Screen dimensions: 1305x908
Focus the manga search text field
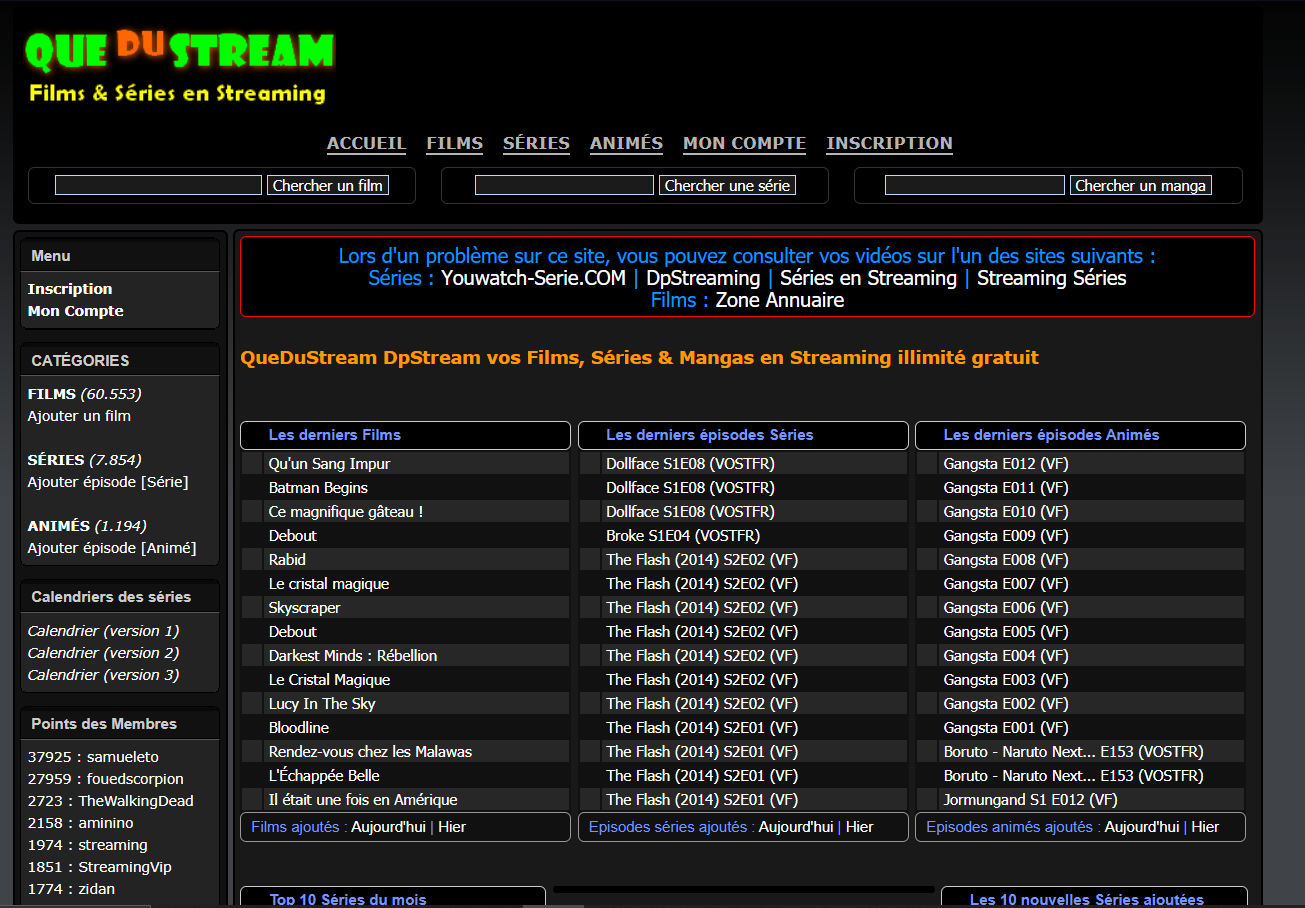[975, 185]
